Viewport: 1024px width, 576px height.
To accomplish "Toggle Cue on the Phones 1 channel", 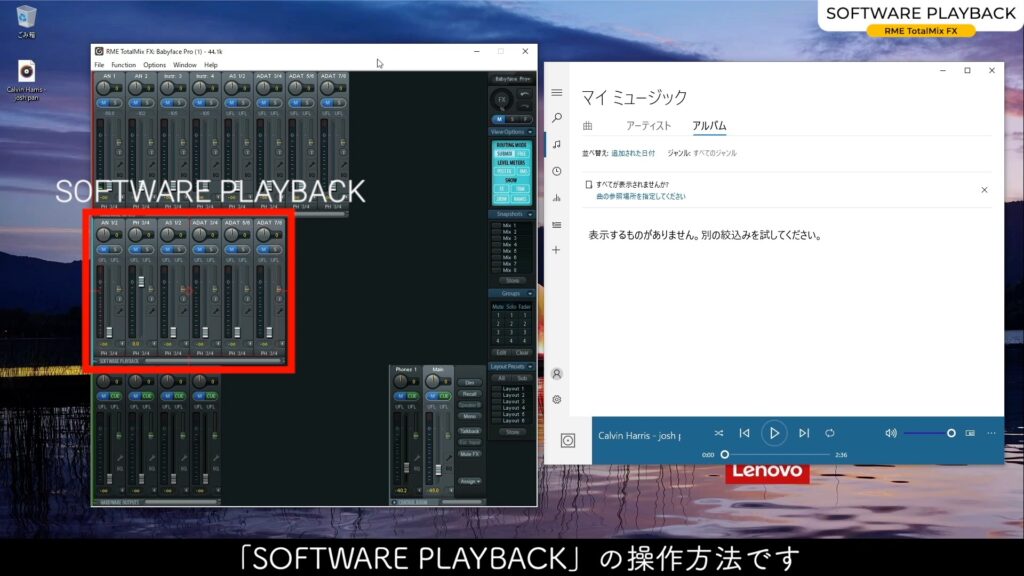I will [x=411, y=396].
